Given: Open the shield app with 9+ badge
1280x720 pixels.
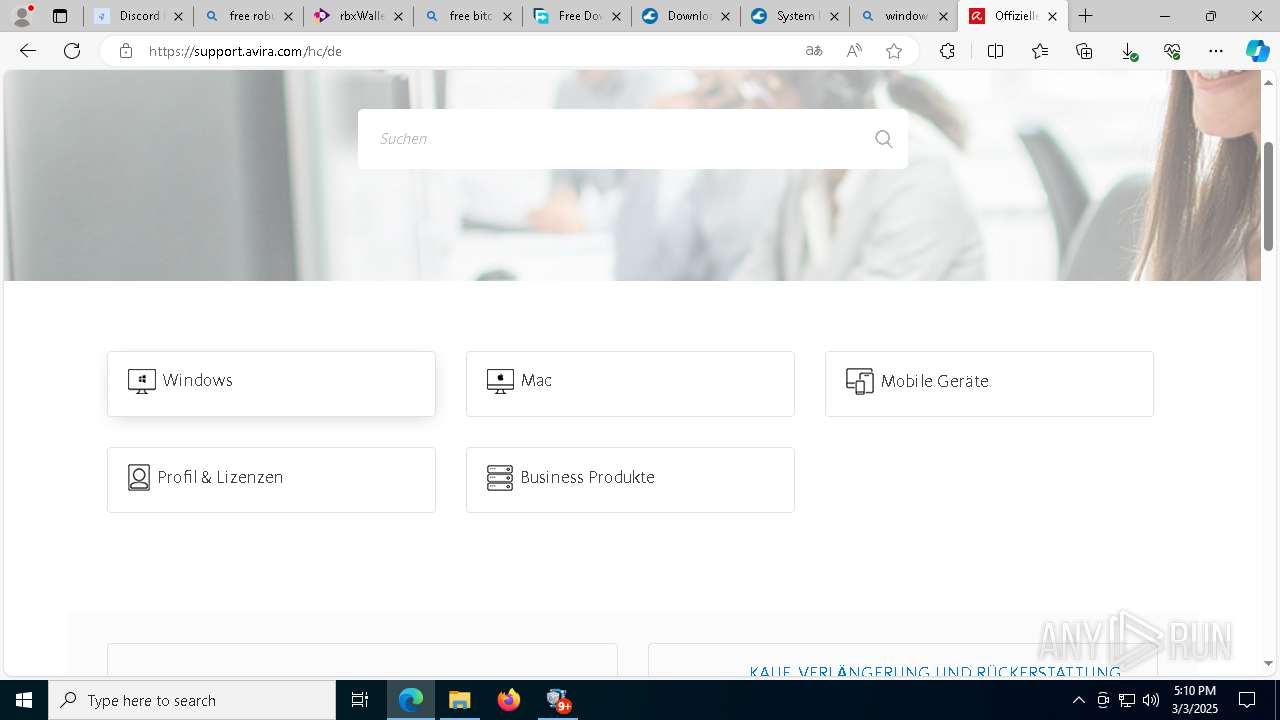Looking at the screenshot, I should coord(557,700).
